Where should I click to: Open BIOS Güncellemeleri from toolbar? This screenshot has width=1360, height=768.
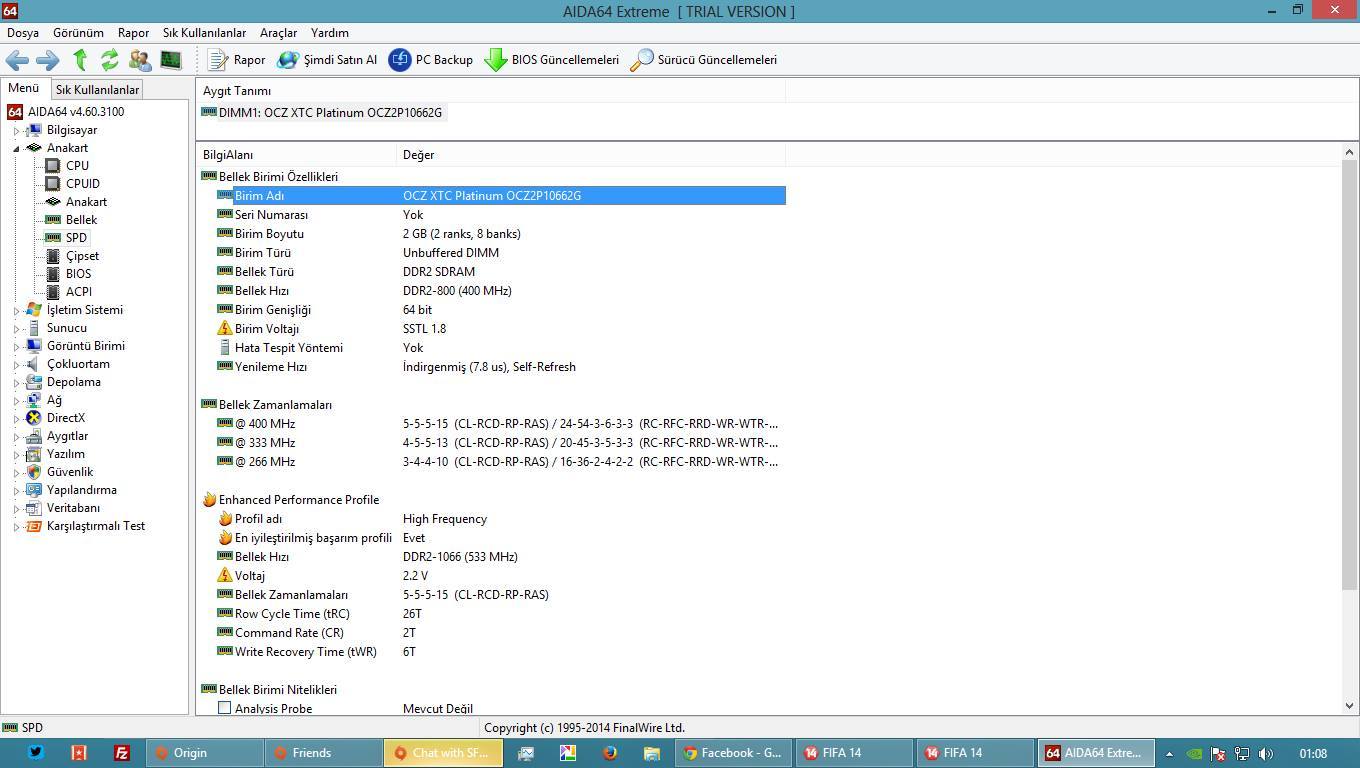click(x=552, y=60)
